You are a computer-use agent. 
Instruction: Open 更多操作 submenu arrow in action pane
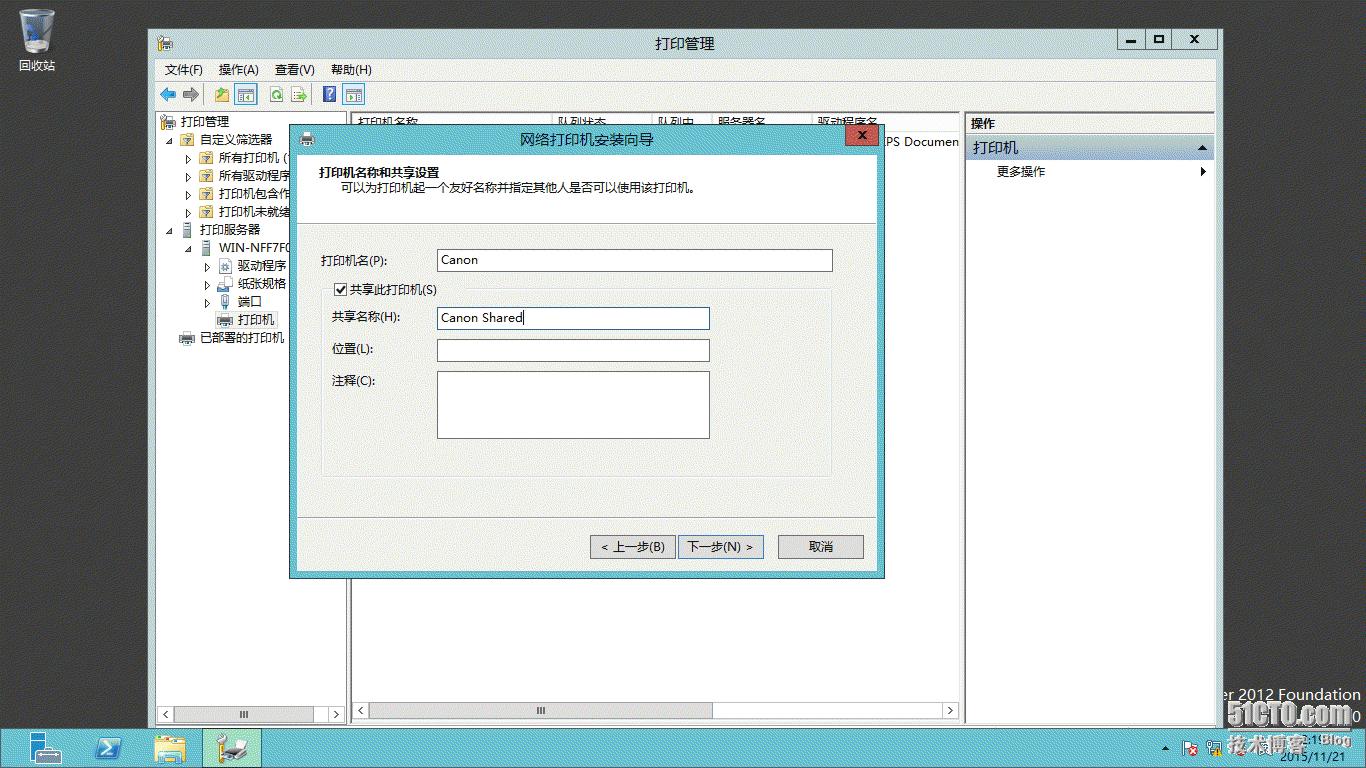[x=1205, y=171]
